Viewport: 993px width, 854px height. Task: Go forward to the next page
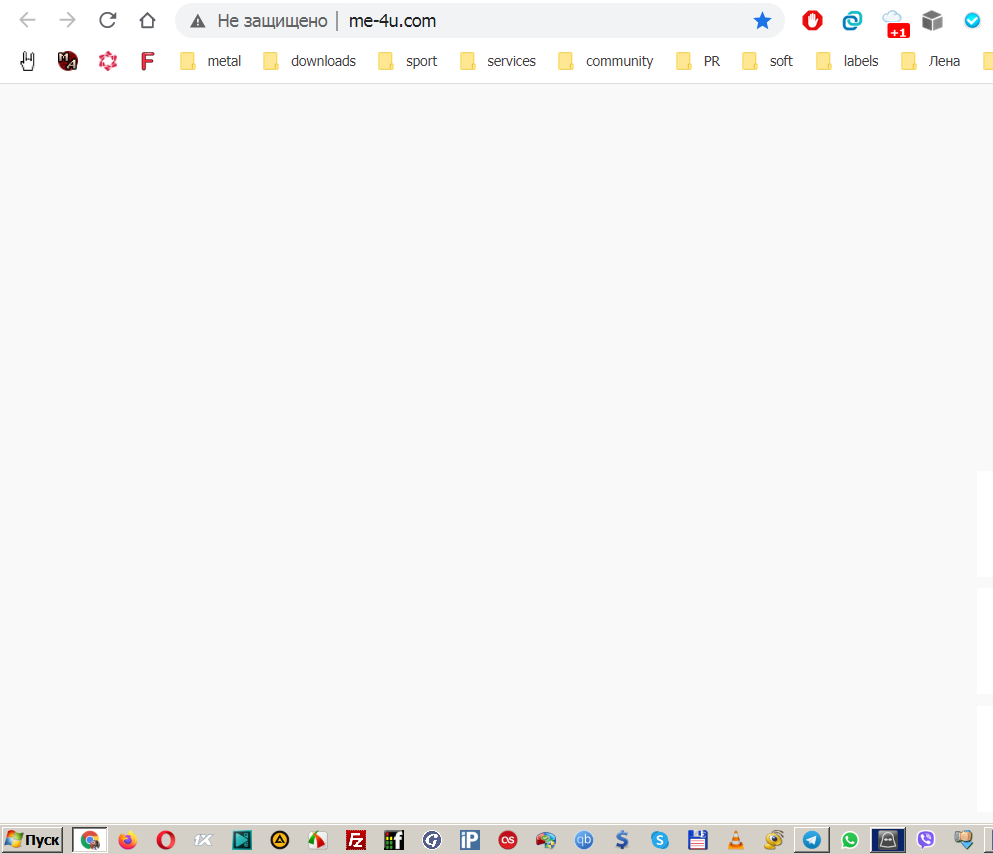point(67,21)
